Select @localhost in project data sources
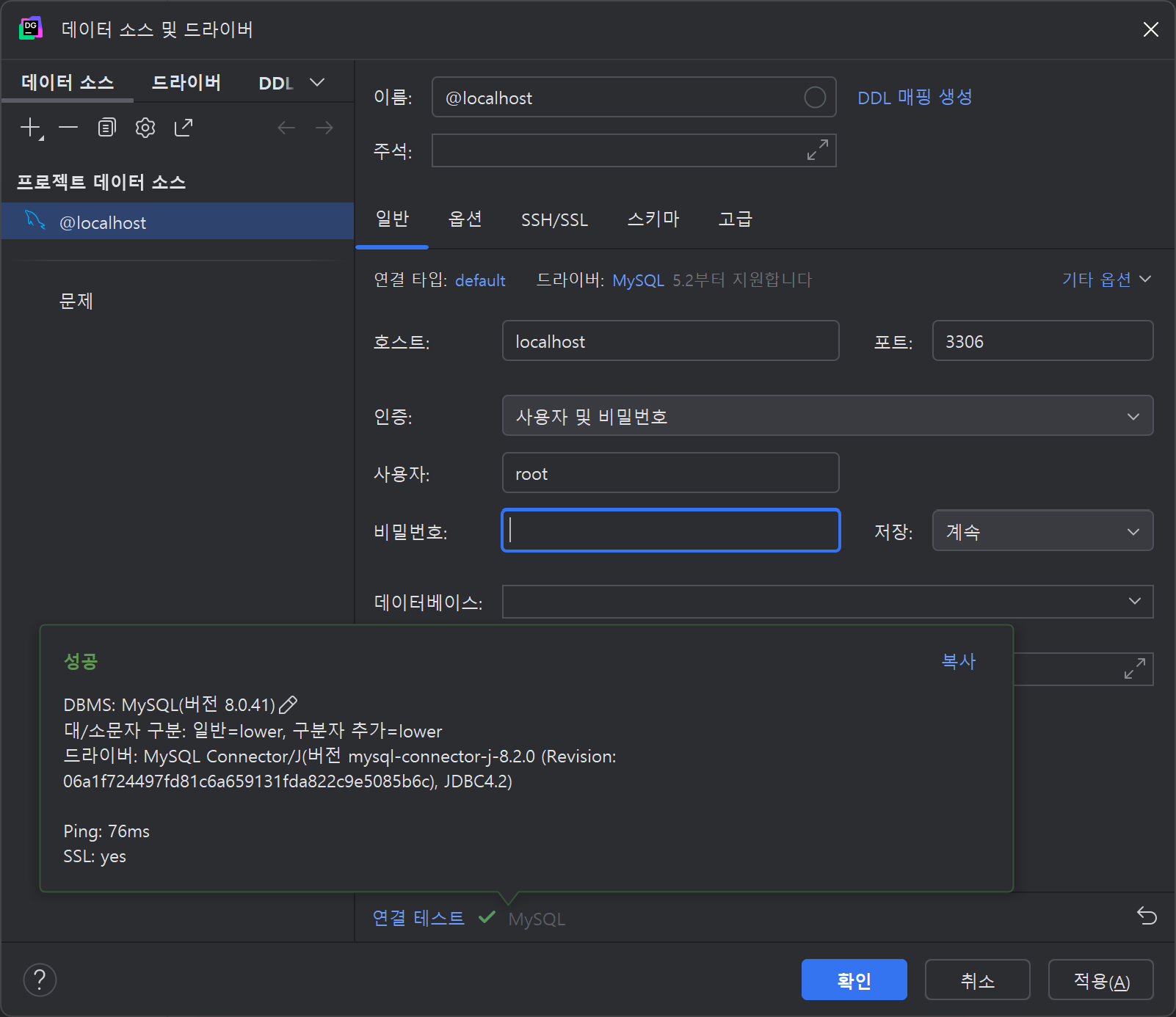 tap(178, 221)
